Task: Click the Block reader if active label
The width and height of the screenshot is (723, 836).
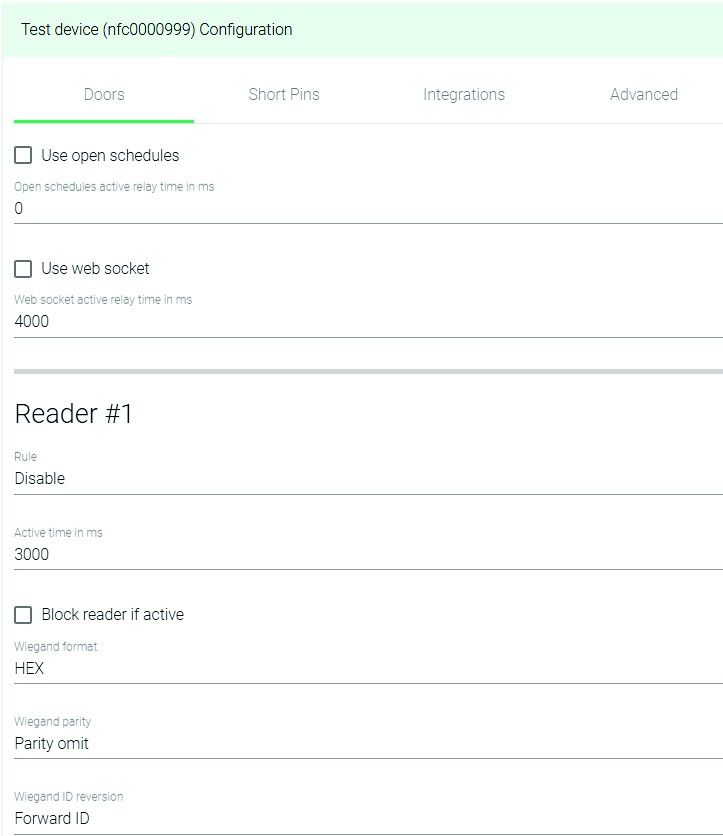Action: tap(112, 615)
